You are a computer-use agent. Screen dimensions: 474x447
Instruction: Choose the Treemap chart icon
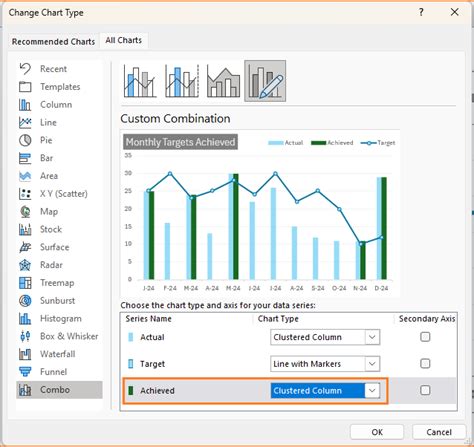click(x=25, y=283)
